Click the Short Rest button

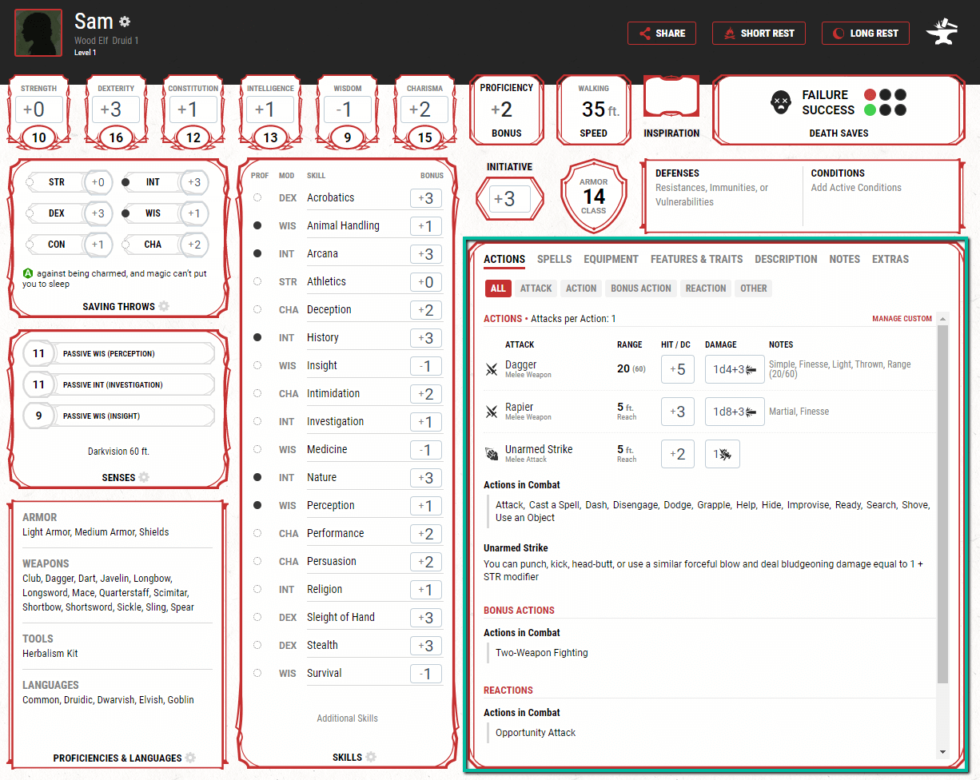click(758, 33)
